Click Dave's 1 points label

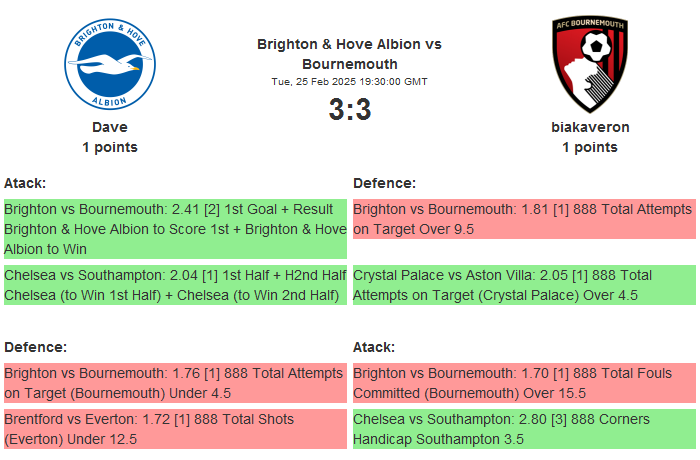(x=110, y=147)
